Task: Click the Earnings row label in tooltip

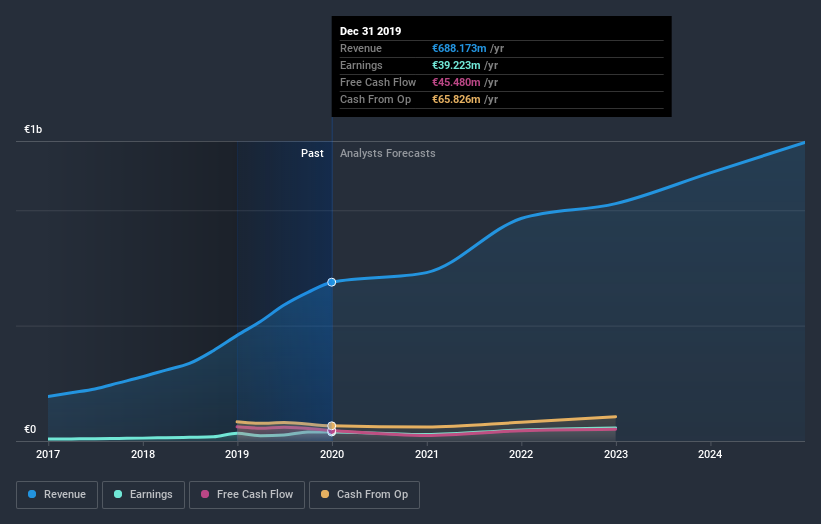Action: pos(361,65)
